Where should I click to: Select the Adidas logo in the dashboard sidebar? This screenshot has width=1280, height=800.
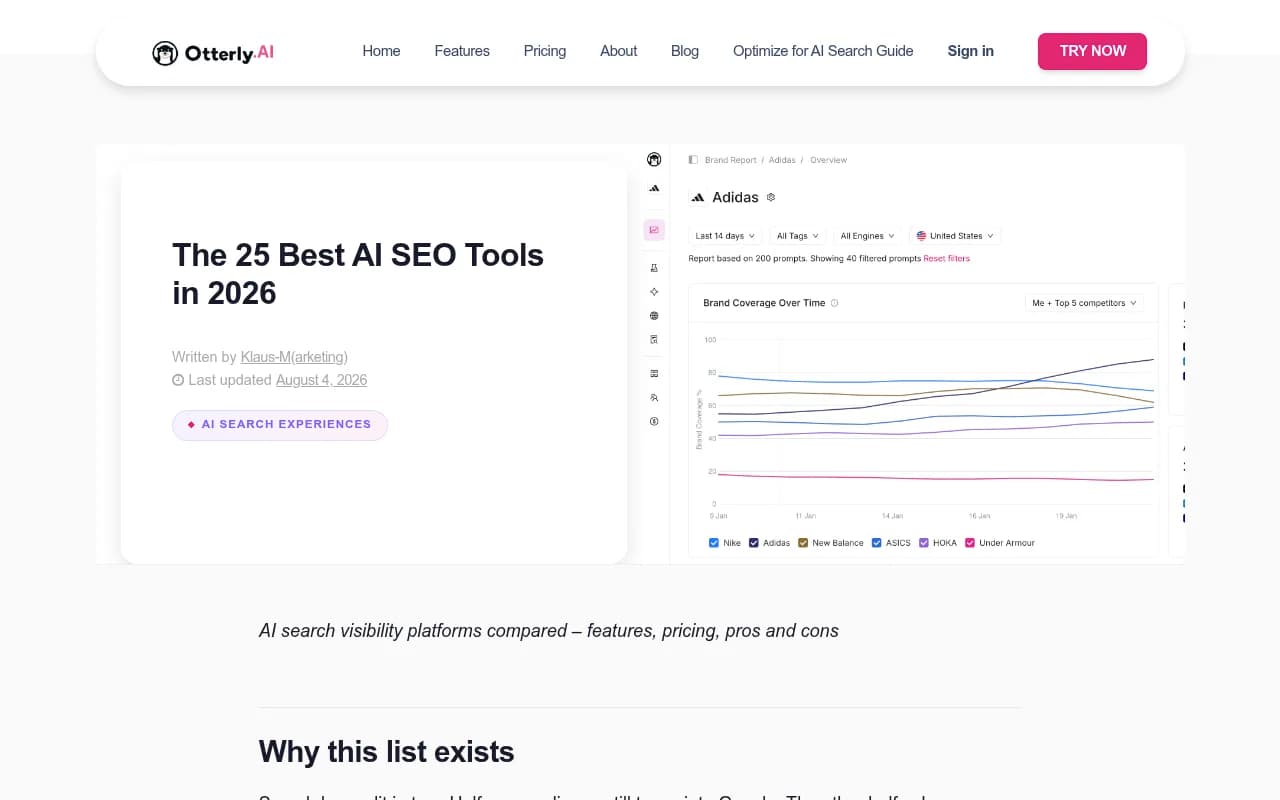[x=654, y=188]
